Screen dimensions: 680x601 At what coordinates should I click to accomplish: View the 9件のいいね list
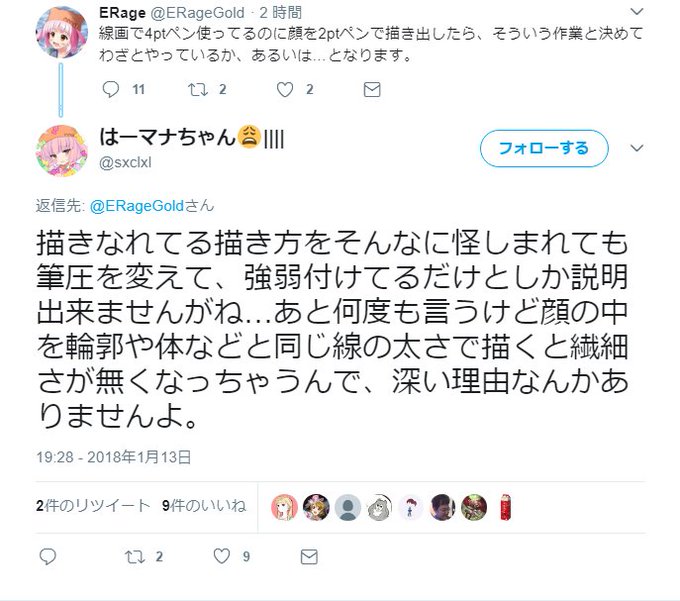204,506
